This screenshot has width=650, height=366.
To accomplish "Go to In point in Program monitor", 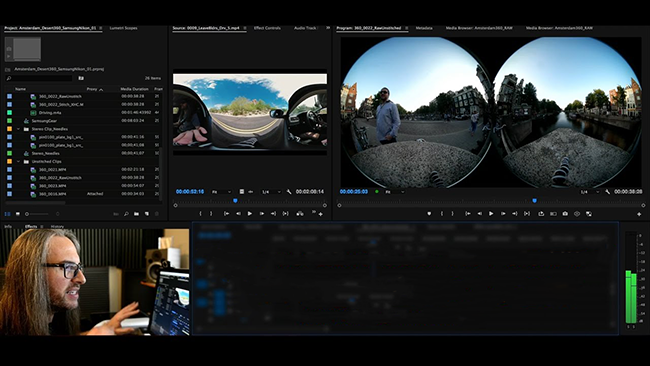I will pos(468,213).
